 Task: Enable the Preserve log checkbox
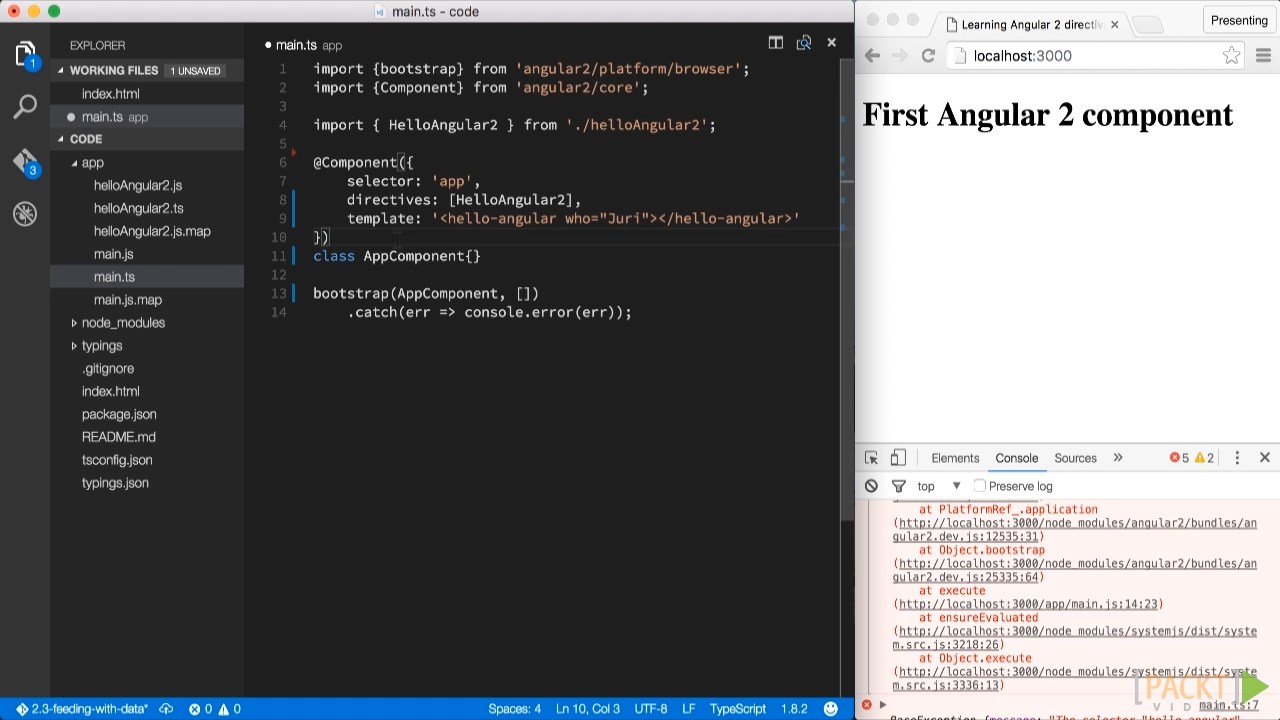(x=980, y=486)
